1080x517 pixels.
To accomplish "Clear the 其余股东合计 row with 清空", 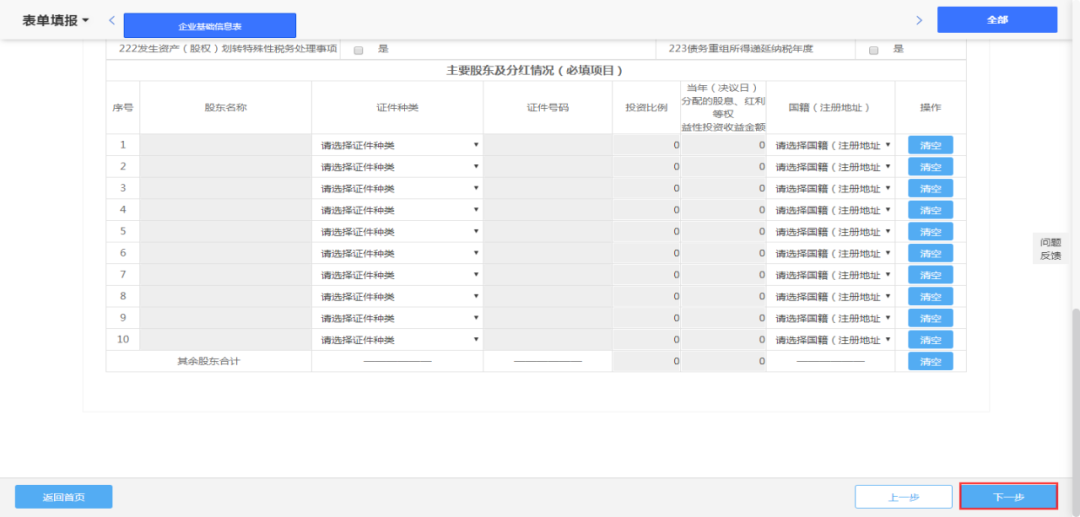I will pos(930,362).
